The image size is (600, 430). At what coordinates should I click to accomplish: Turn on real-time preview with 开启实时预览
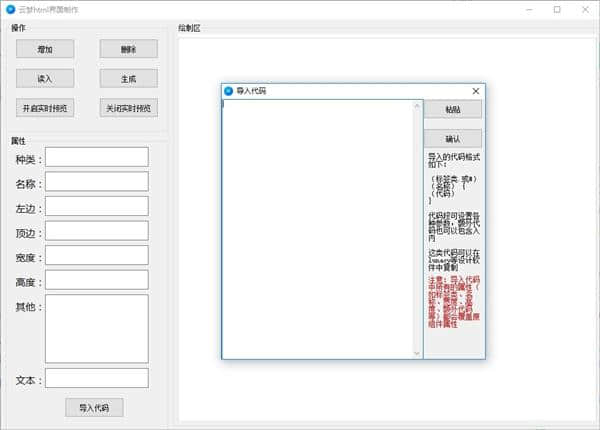(x=45, y=108)
